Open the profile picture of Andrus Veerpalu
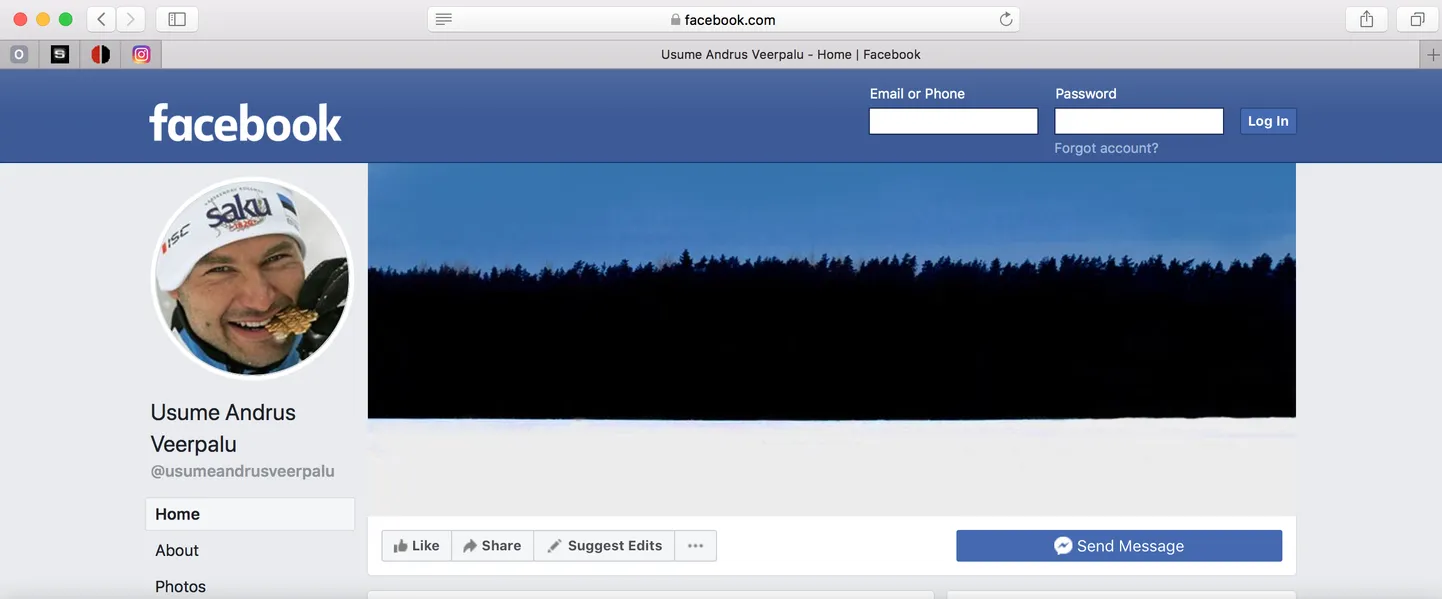 (x=252, y=278)
